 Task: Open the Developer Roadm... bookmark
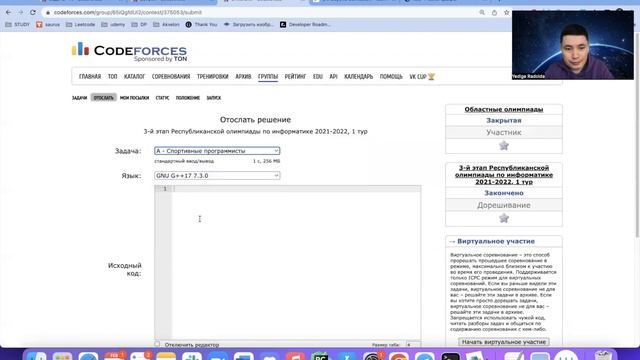pyautogui.click(x=305, y=24)
